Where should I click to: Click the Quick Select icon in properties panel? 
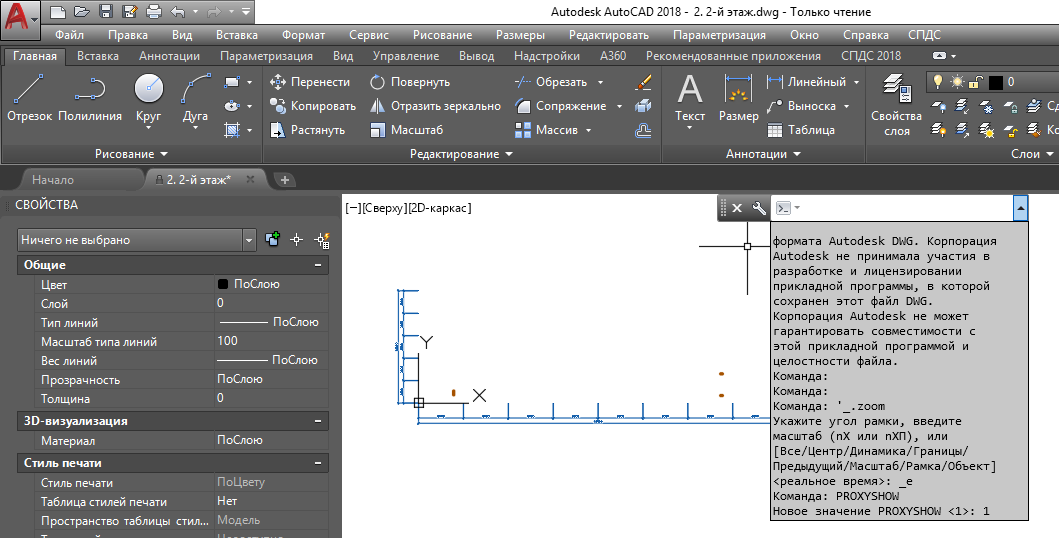point(322,240)
